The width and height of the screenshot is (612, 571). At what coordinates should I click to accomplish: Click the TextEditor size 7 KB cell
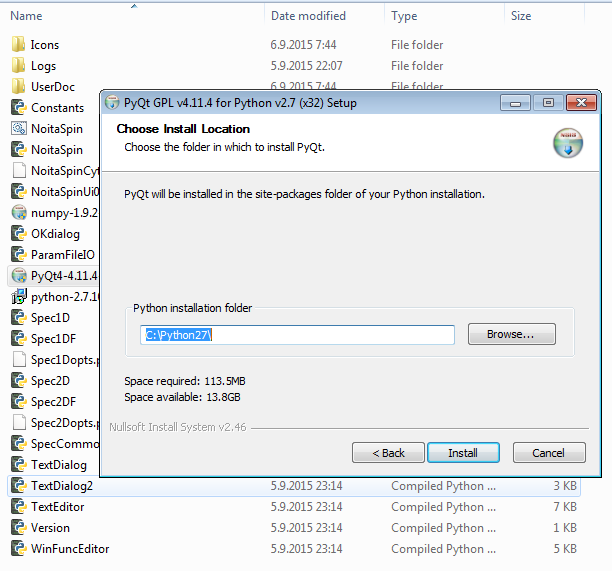pyautogui.click(x=565, y=507)
